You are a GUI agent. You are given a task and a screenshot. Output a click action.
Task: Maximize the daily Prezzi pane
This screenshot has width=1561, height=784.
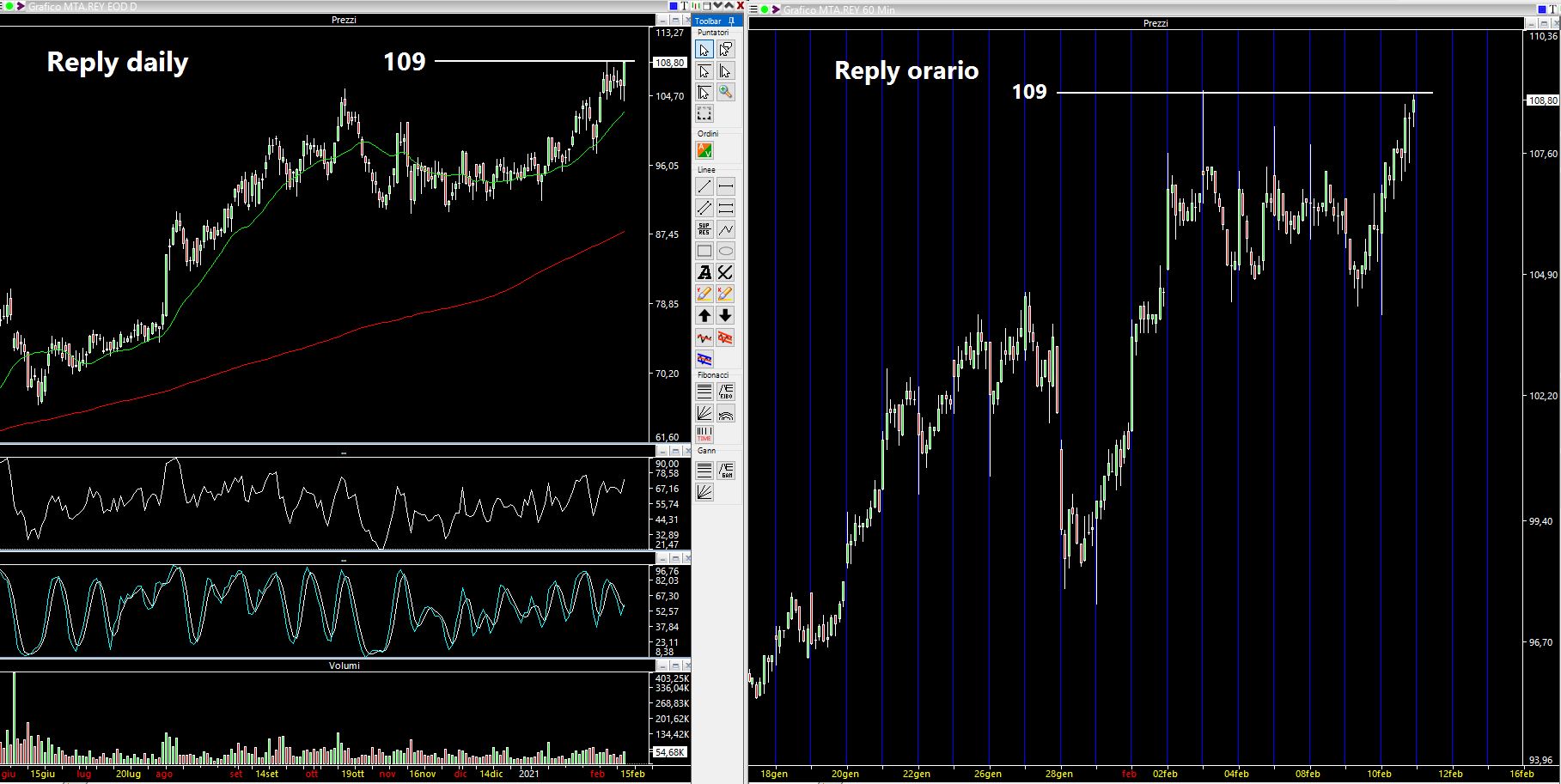(x=675, y=21)
